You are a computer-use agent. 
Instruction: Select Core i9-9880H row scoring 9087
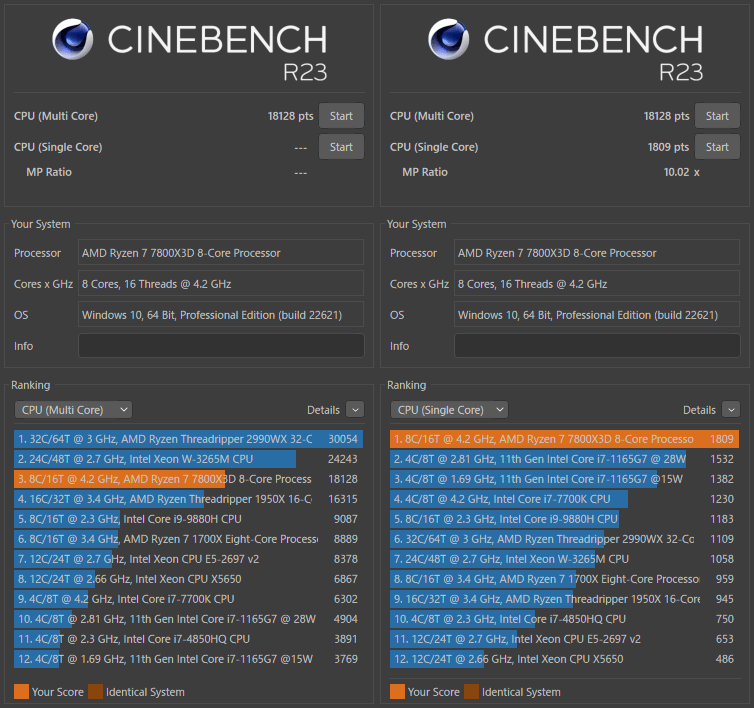(x=188, y=519)
